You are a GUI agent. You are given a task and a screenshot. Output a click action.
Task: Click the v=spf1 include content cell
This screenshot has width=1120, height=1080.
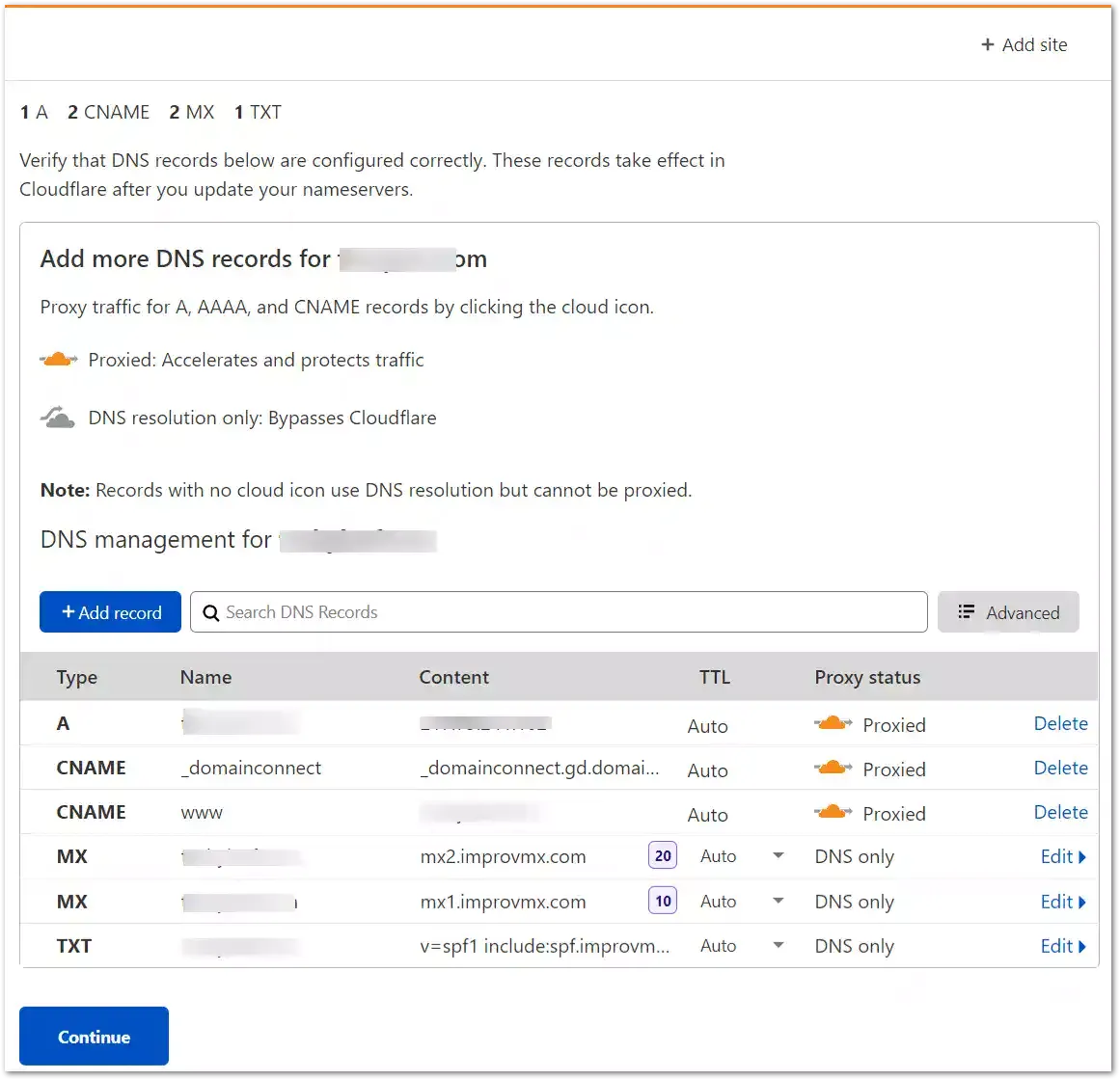pyautogui.click(x=544, y=946)
